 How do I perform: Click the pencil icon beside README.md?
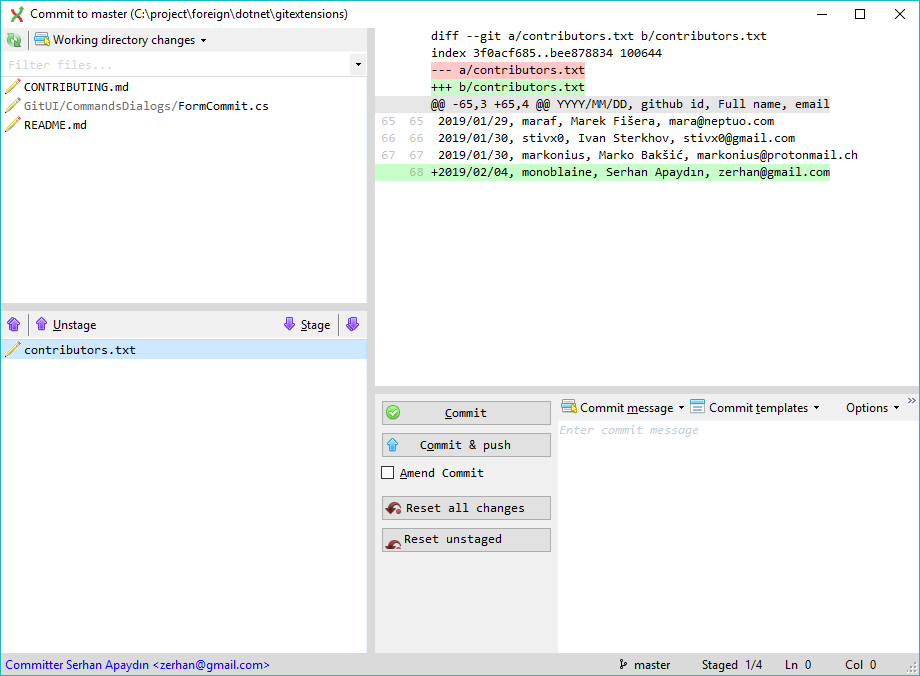(13, 125)
